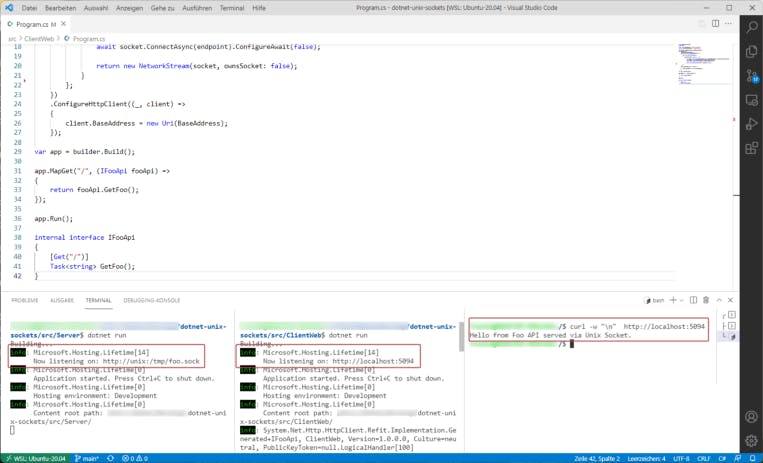
Task: Open the Anzeigen menu
Action: coord(129,8)
